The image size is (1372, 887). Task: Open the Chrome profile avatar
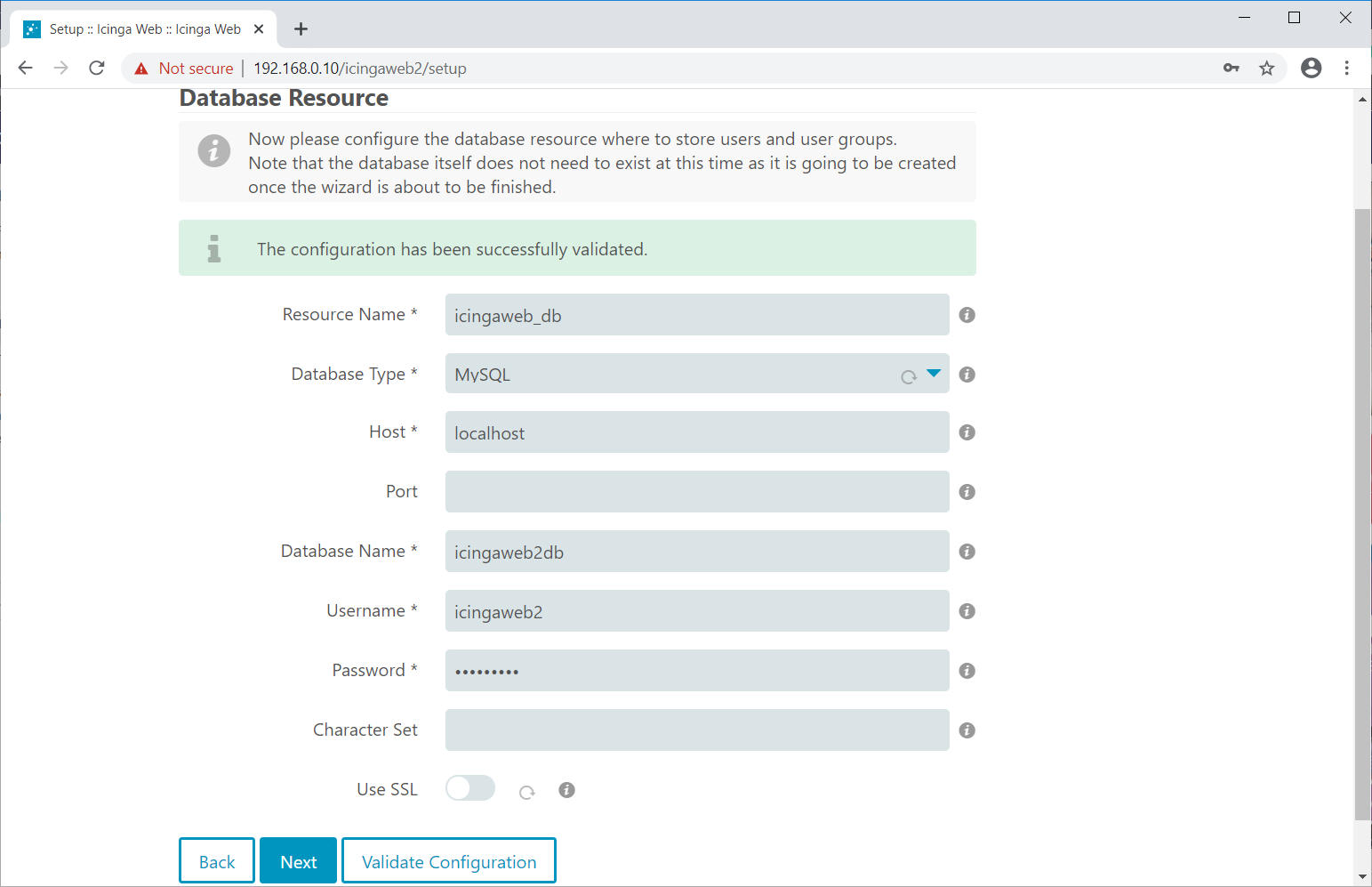(1311, 68)
